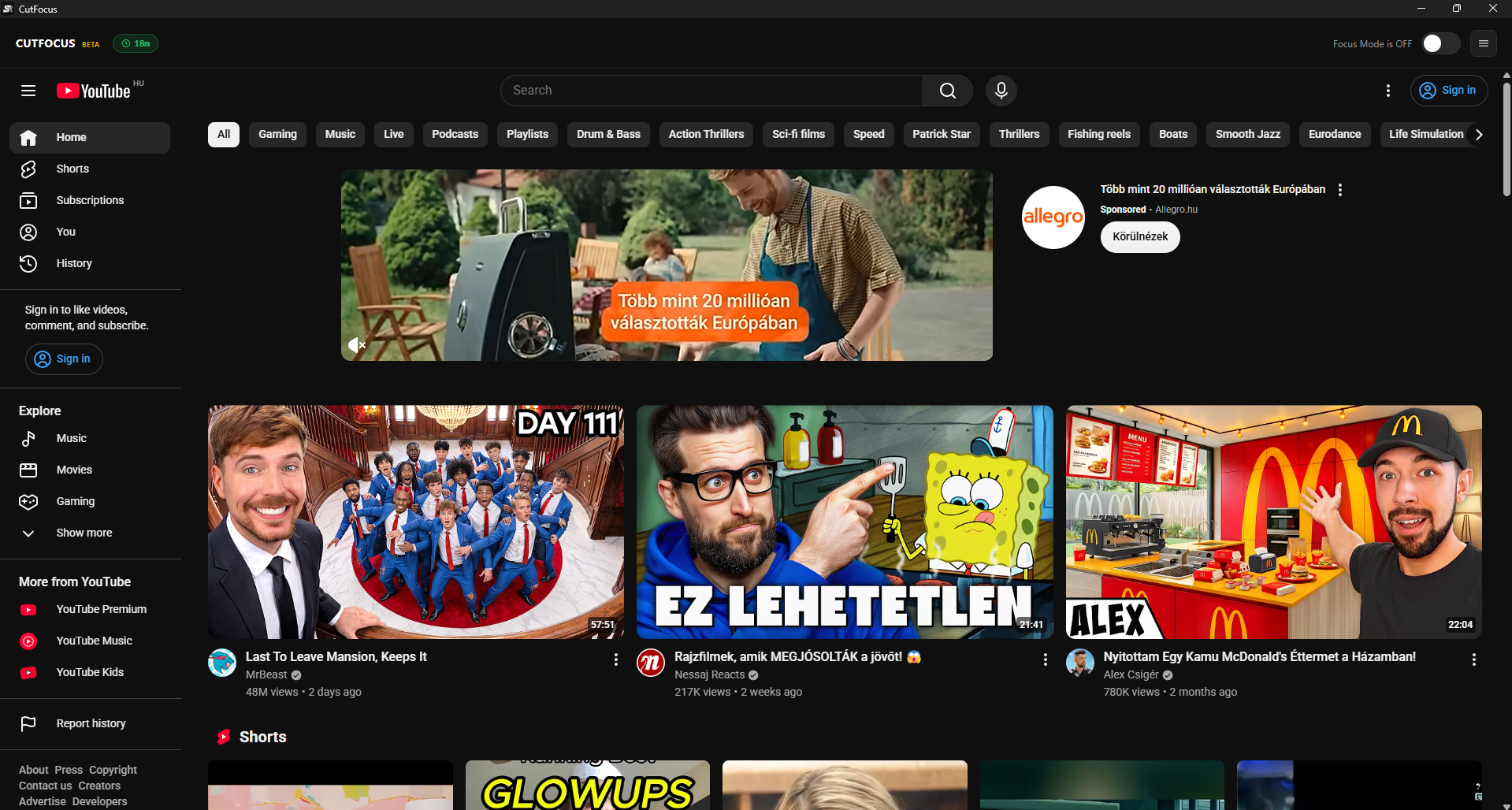Select the Drum & Bass chip
Viewport: 1512px width, 810px height.
[608, 135]
